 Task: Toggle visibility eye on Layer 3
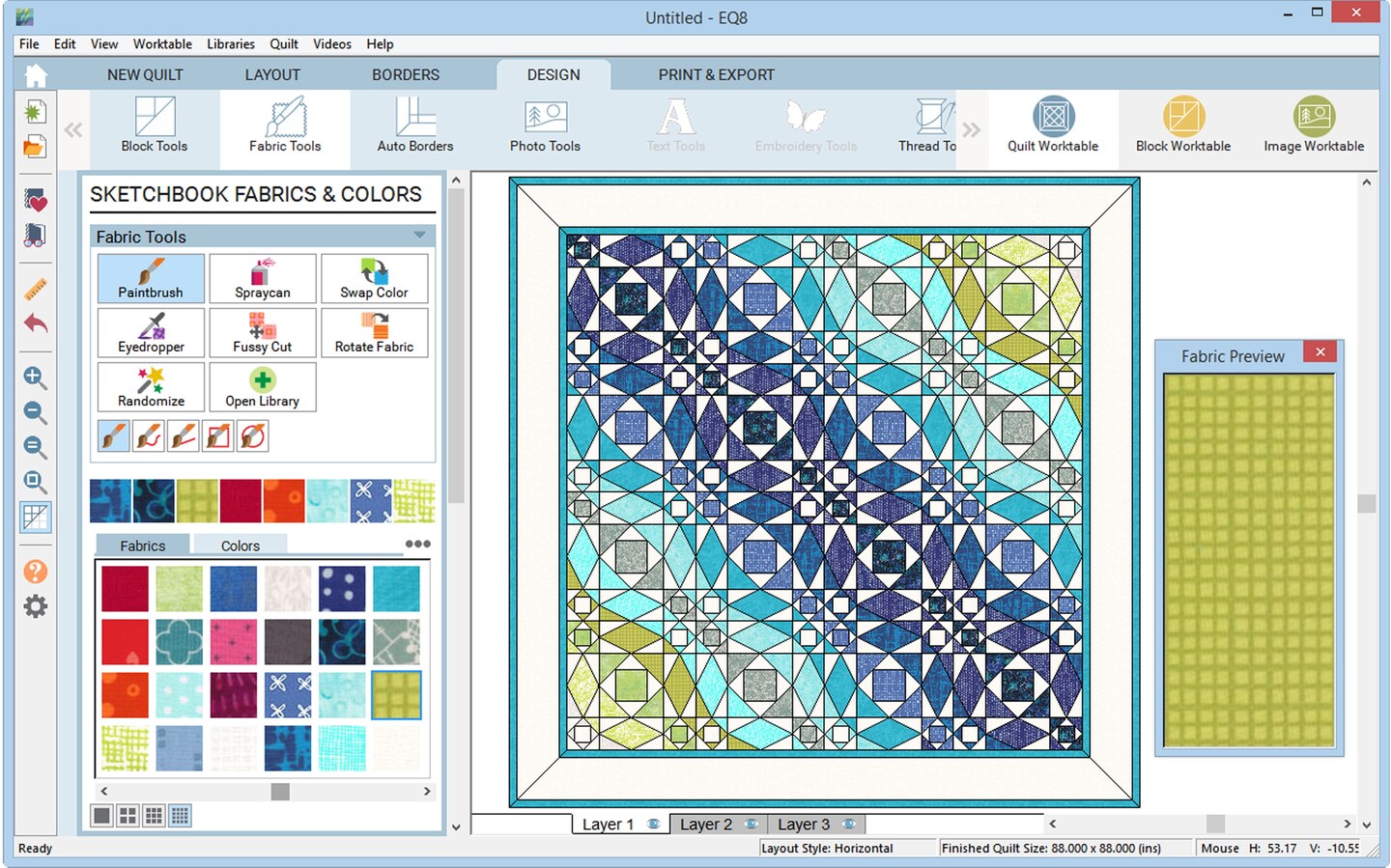click(x=849, y=825)
